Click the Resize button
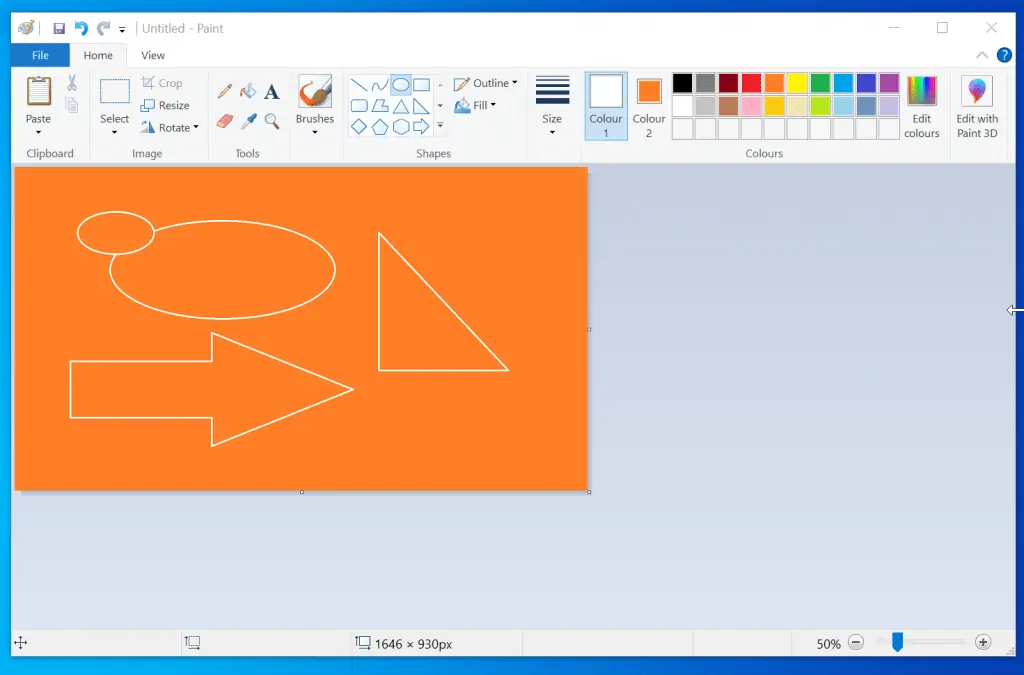1024x675 pixels. 166,105
